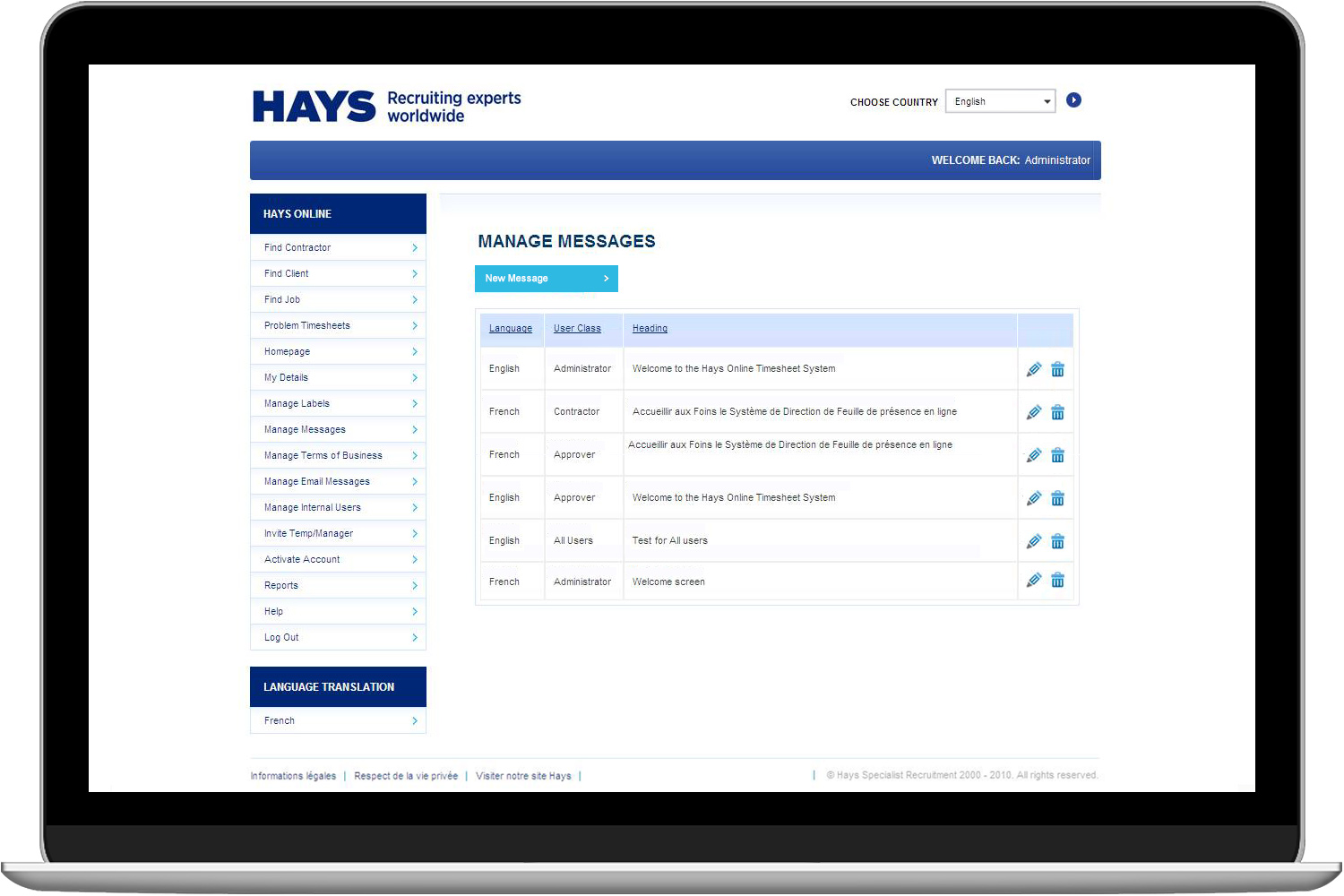The height and width of the screenshot is (896, 1344).
Task: Select Manage Messages in sidebar
Action: (338, 429)
